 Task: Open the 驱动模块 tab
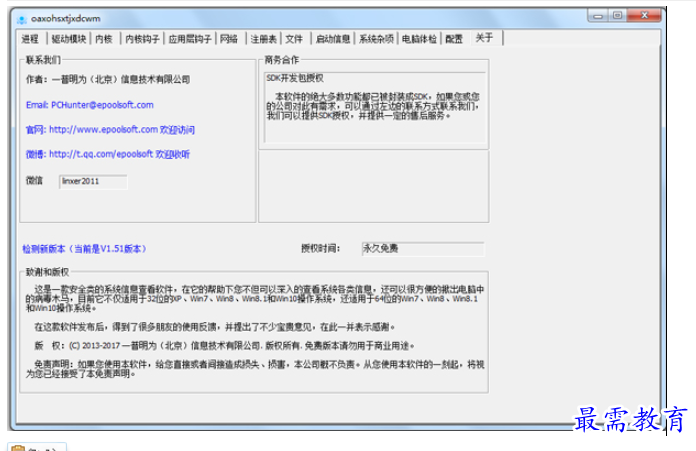coord(68,39)
